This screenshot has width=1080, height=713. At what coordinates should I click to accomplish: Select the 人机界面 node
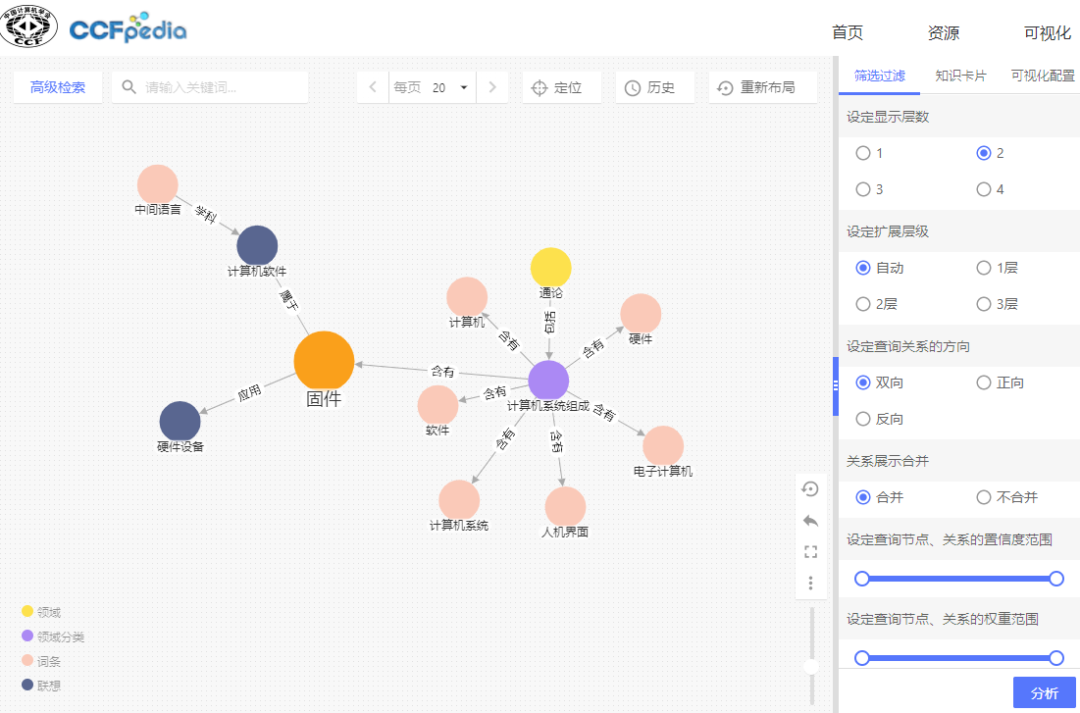(565, 507)
